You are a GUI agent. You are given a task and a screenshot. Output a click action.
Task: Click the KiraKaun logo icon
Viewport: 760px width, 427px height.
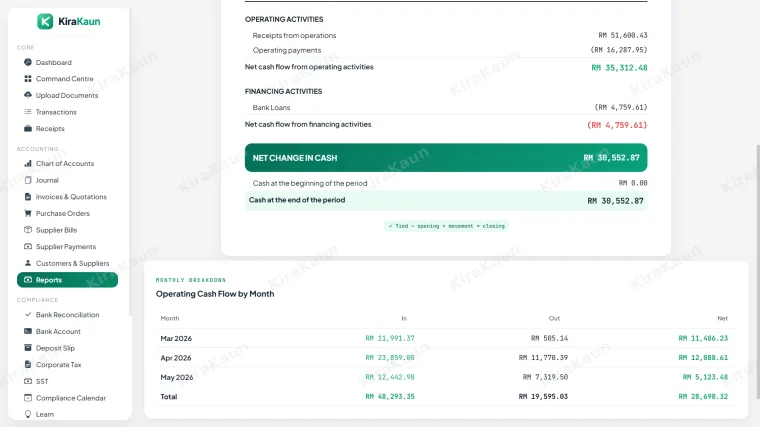45,21
